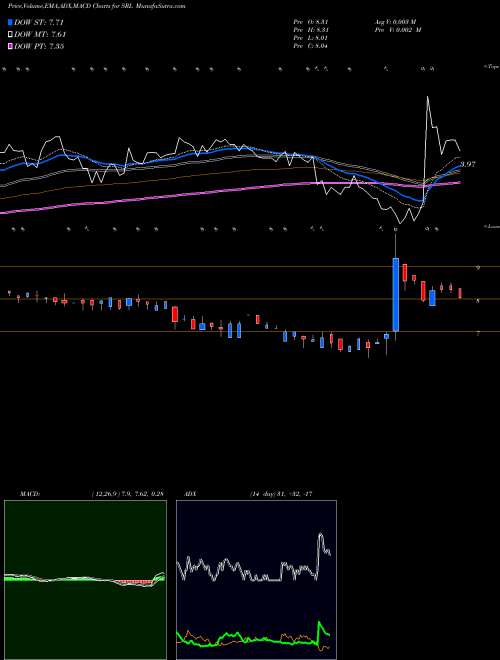Click the white DOW MT legend swatch
The width and height of the screenshot is (500, 660).
point(11,34)
